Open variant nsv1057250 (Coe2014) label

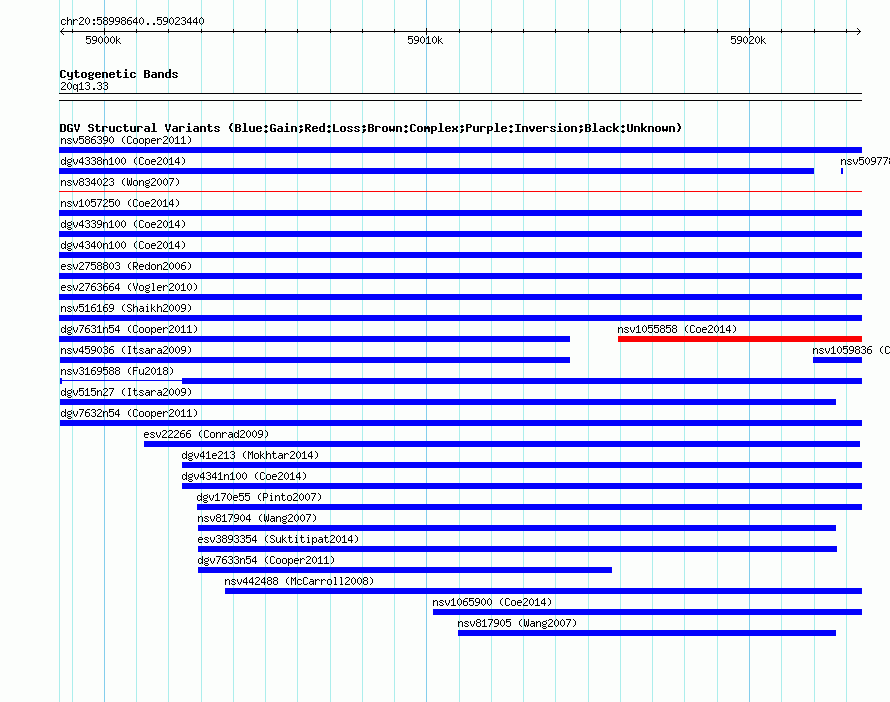[x=120, y=203]
